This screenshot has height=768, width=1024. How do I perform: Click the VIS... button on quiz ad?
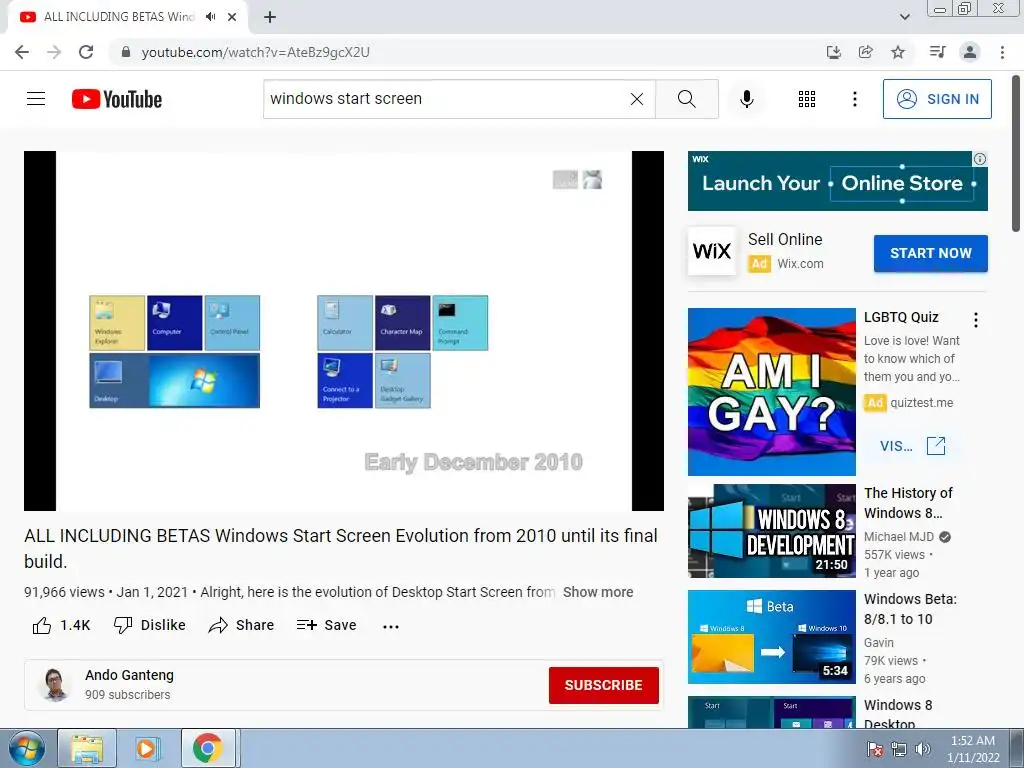coord(913,446)
